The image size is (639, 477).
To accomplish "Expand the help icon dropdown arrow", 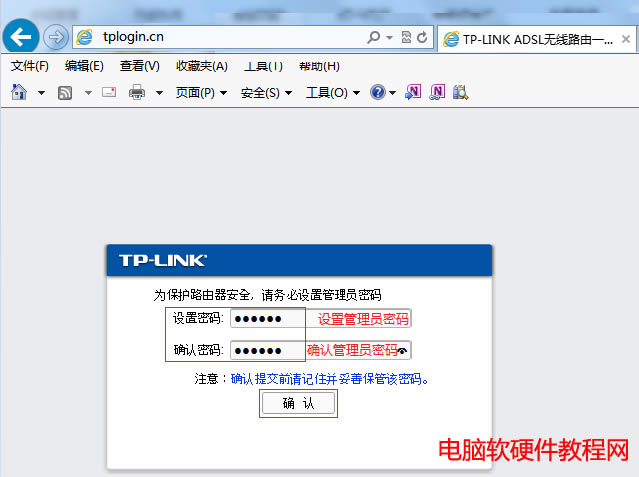I will (x=392, y=93).
